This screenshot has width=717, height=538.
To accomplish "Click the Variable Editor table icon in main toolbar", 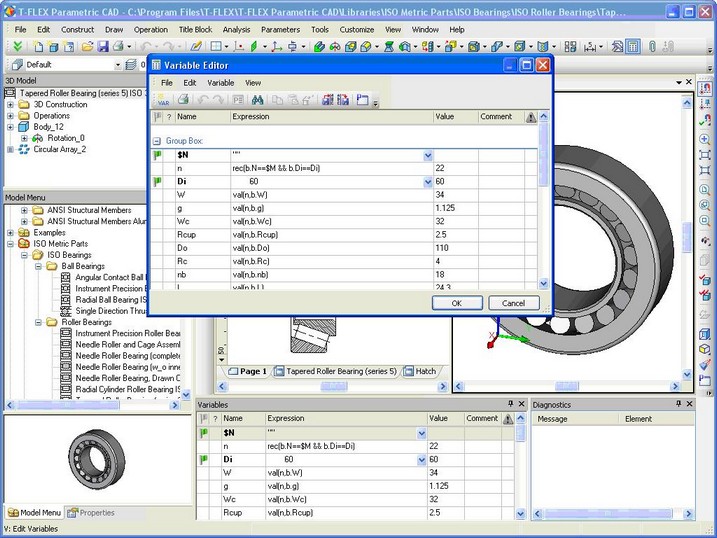I will point(633,46).
